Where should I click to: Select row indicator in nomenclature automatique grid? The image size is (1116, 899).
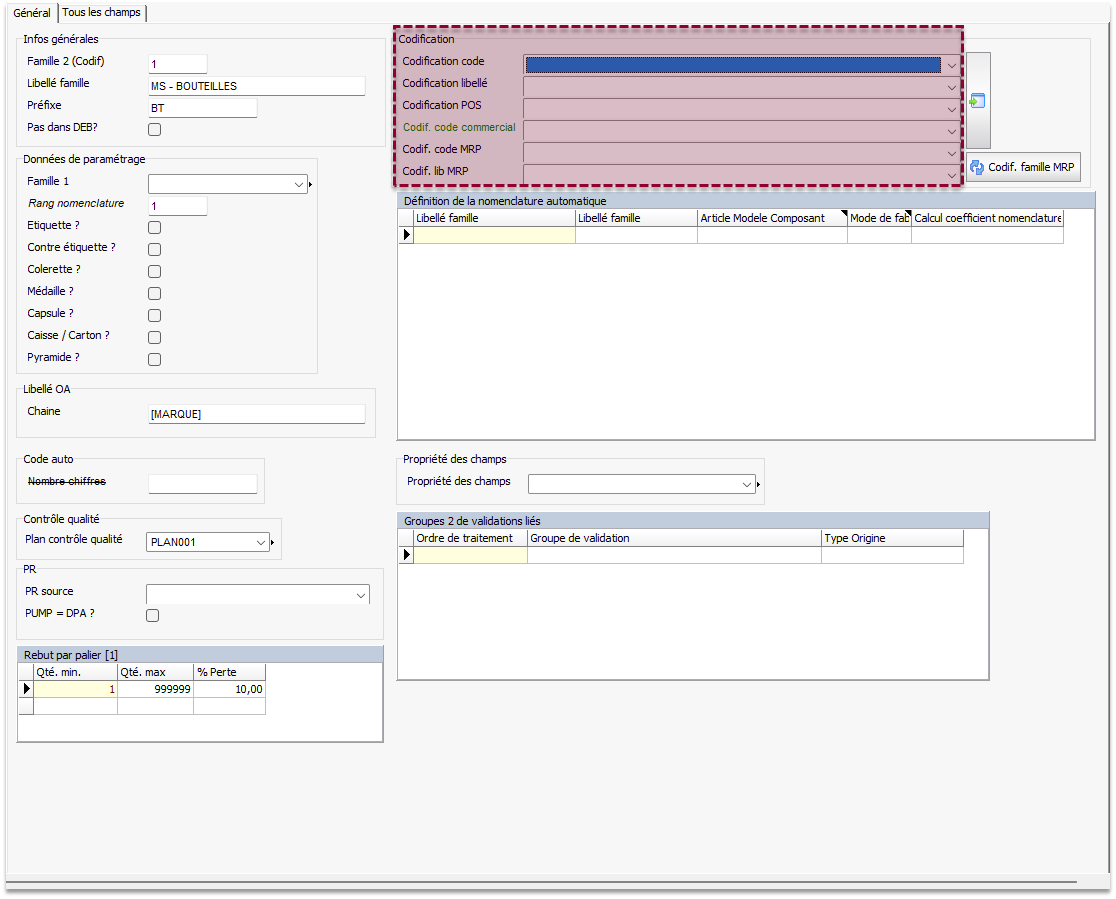[406, 235]
